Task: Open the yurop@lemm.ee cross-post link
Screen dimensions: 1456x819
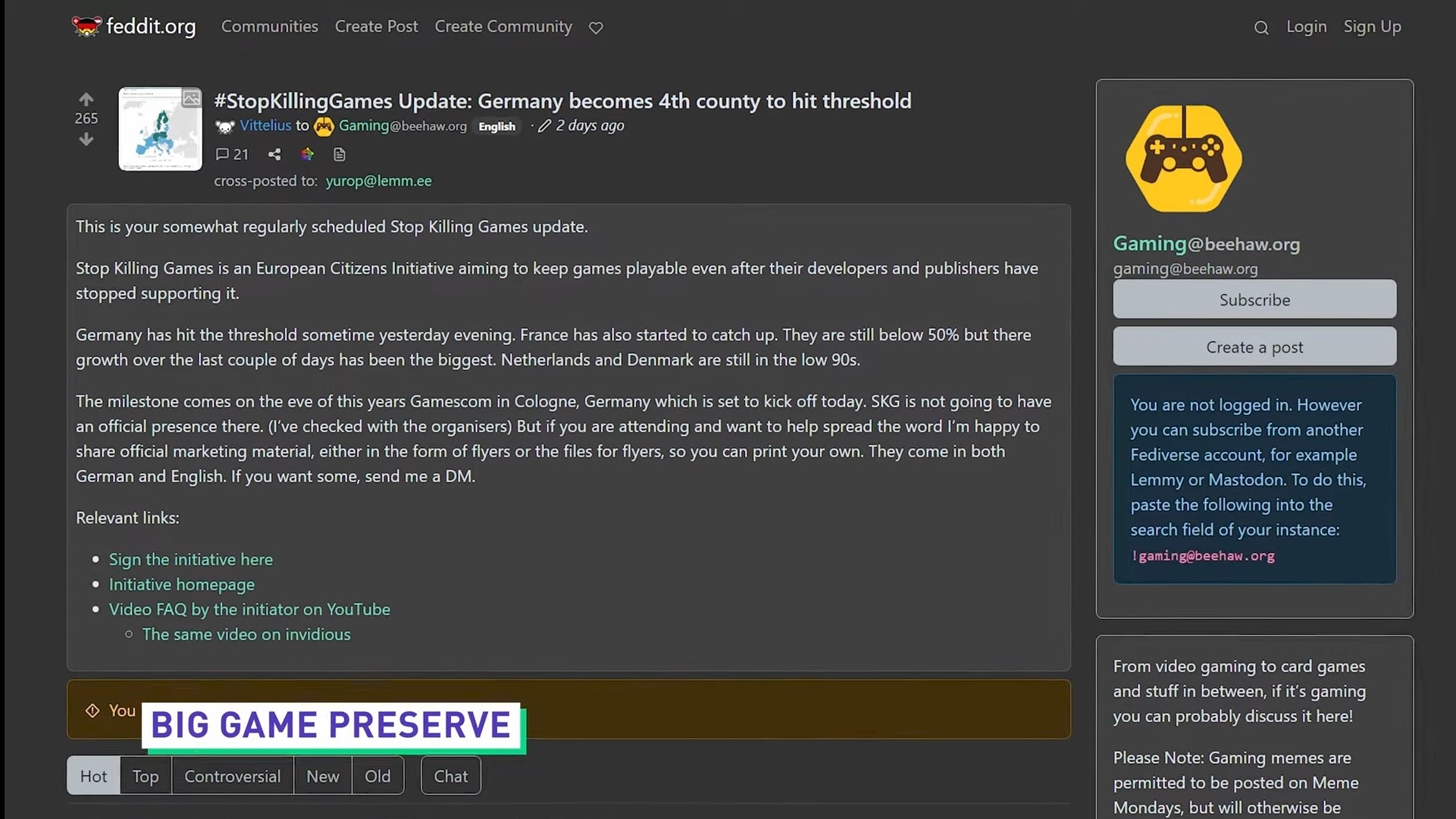Action: click(378, 181)
